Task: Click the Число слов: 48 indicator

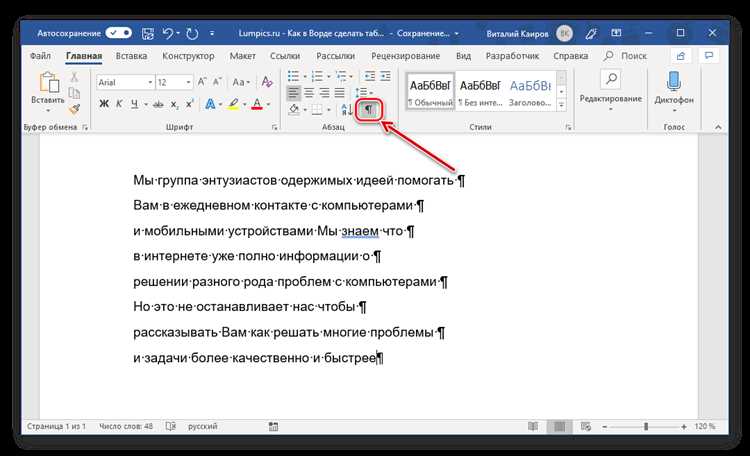Action: click(126, 426)
